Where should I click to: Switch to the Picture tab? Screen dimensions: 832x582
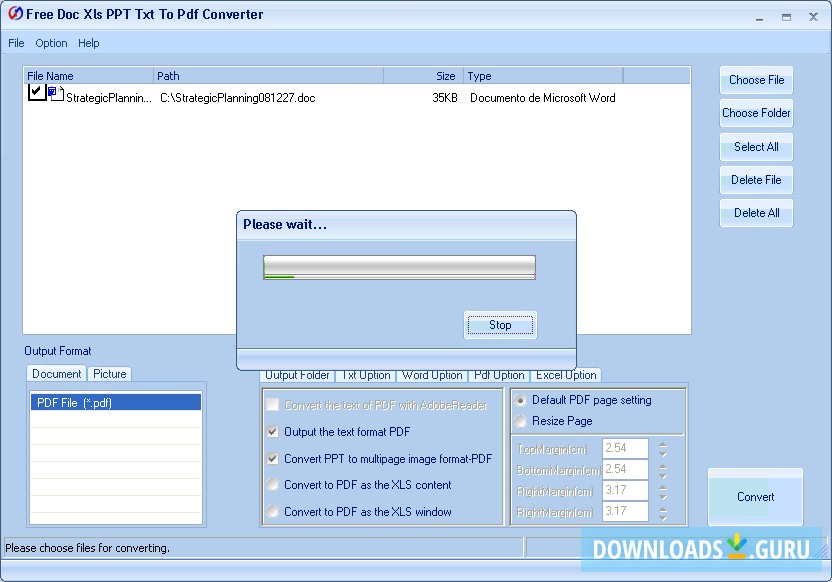click(109, 373)
